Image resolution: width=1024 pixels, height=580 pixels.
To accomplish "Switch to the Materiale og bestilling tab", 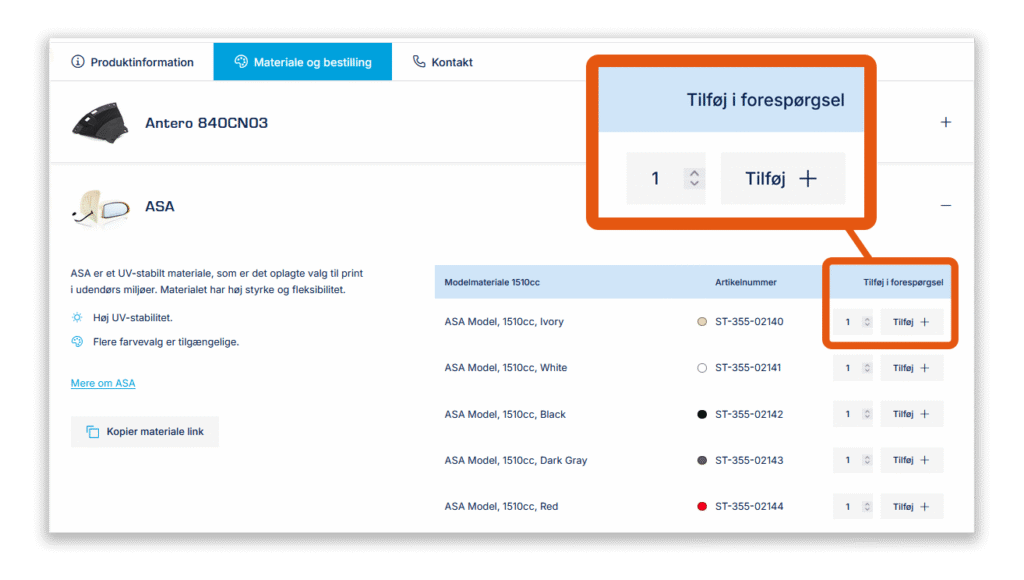I will coord(302,62).
